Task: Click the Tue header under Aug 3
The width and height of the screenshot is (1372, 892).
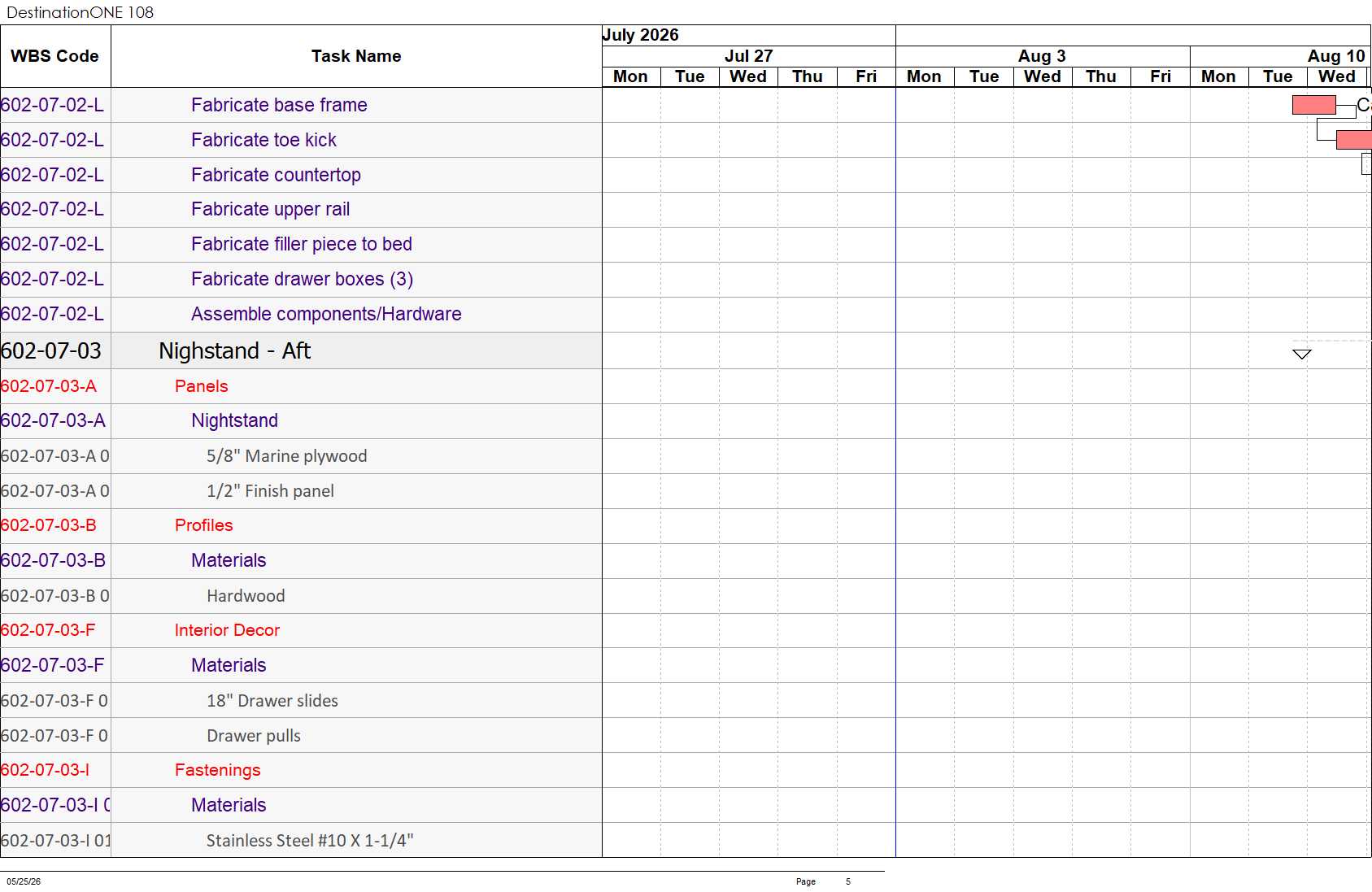Action: (x=983, y=76)
